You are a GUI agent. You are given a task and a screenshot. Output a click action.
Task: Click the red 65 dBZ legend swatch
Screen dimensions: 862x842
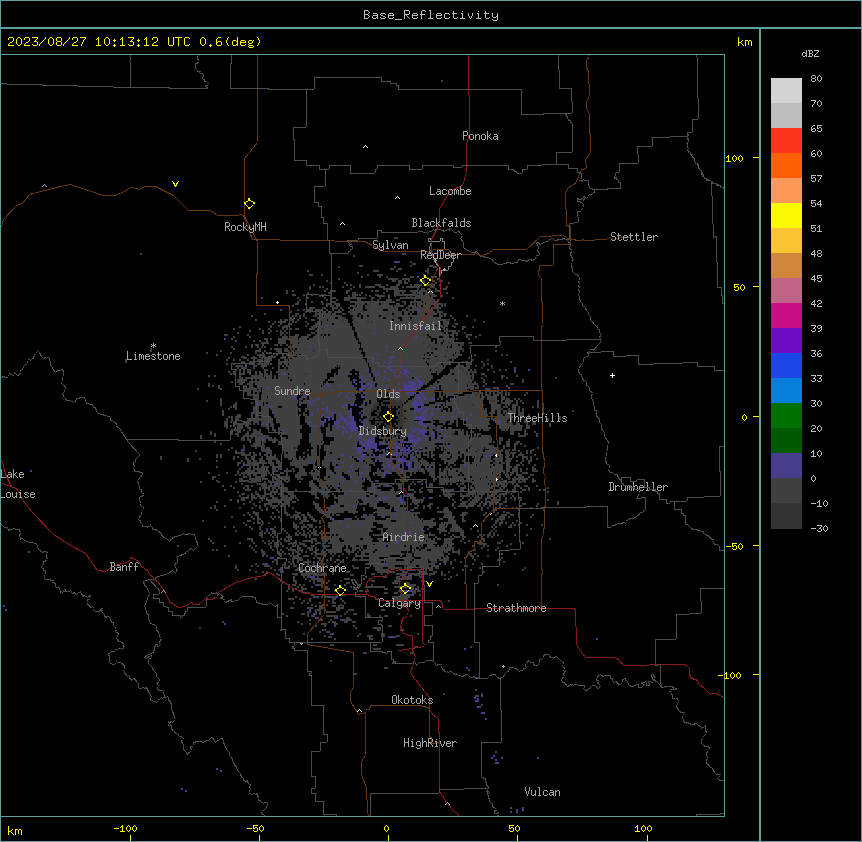(786, 141)
